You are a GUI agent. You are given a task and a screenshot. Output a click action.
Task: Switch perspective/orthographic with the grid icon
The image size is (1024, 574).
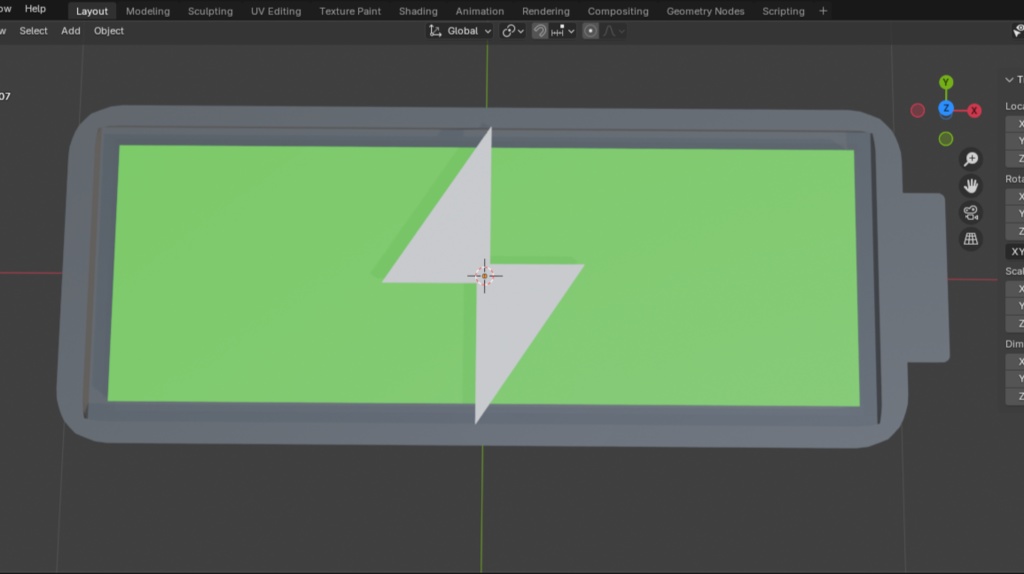971,239
